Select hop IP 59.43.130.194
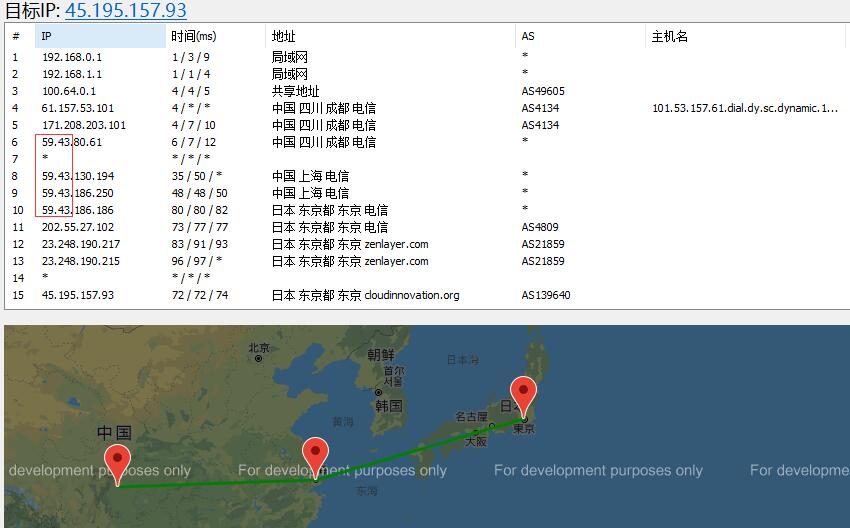850x528 pixels. pyautogui.click(x=78, y=176)
